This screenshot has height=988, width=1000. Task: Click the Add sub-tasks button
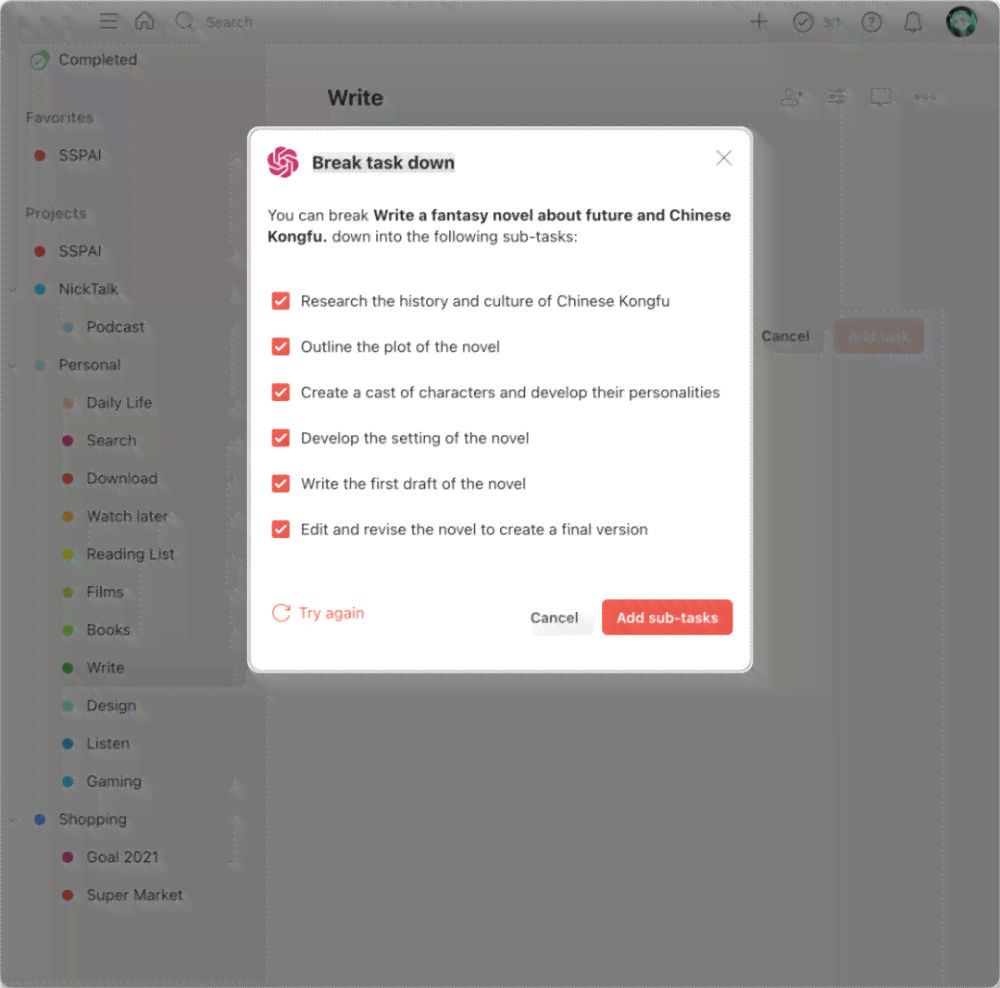click(667, 617)
